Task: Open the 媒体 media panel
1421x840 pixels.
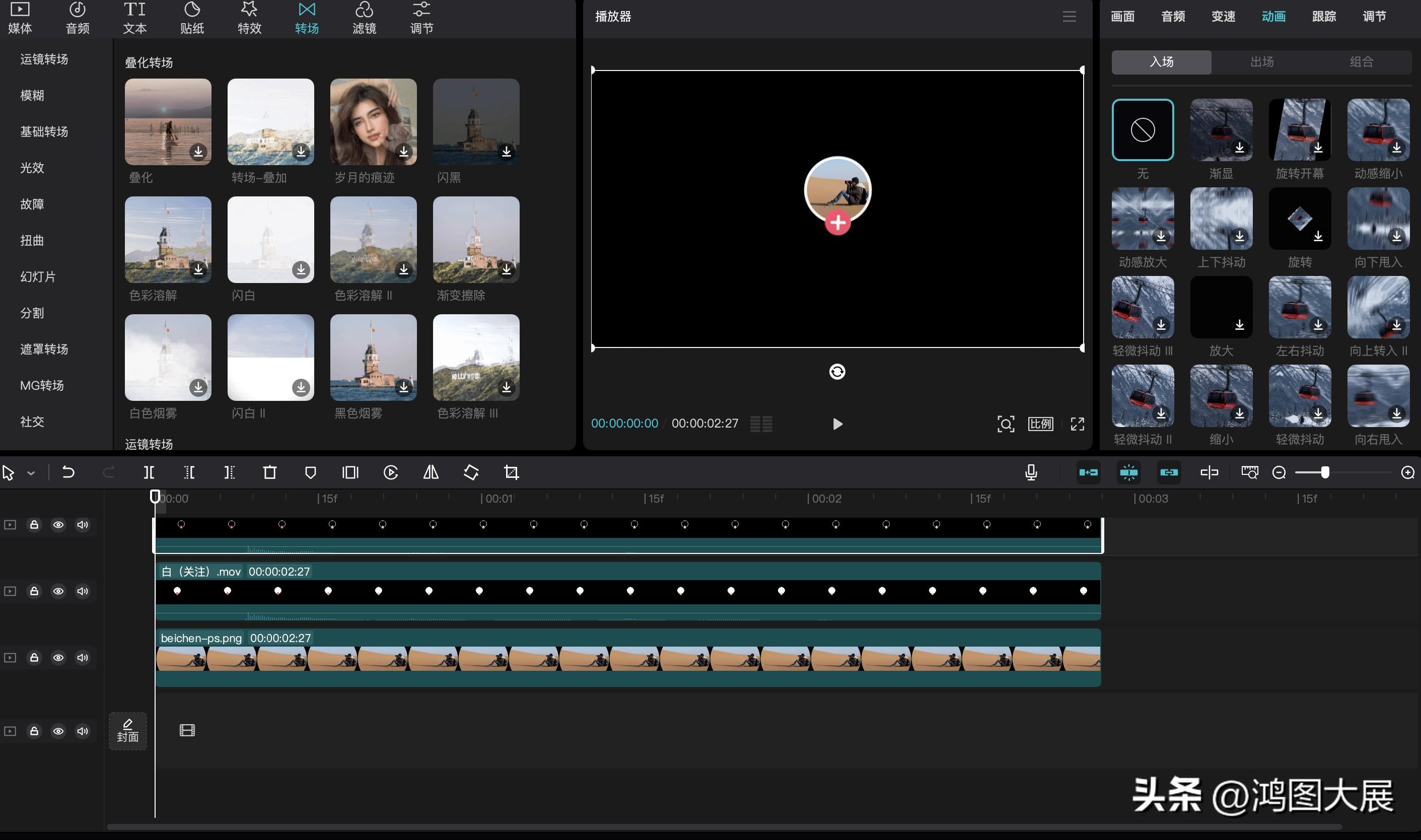Action: pyautogui.click(x=20, y=18)
